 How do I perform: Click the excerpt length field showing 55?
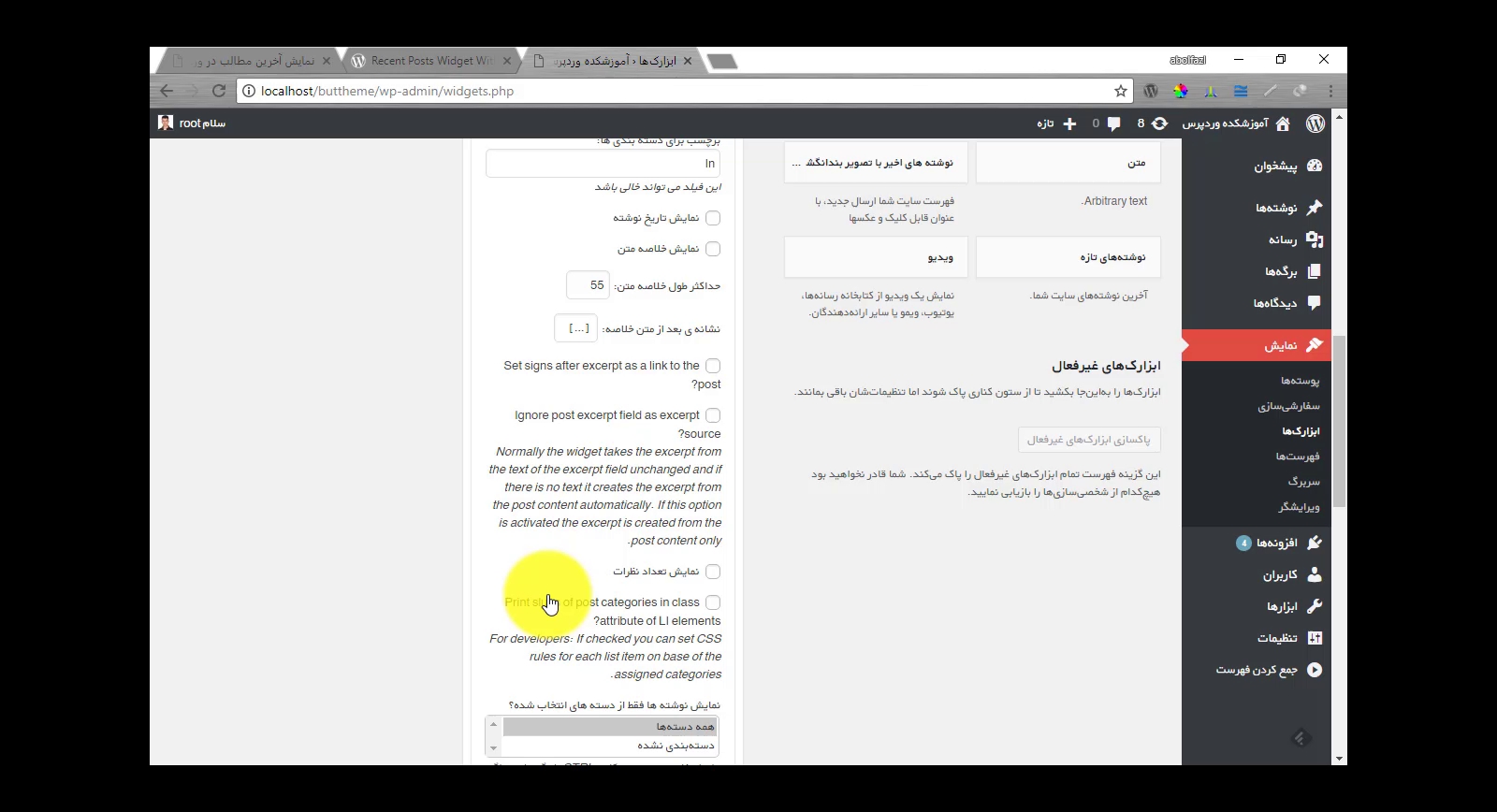589,285
